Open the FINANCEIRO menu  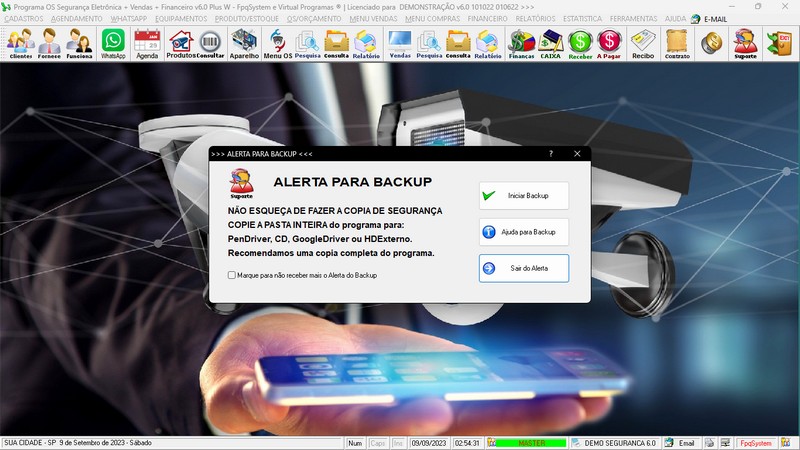pos(488,19)
